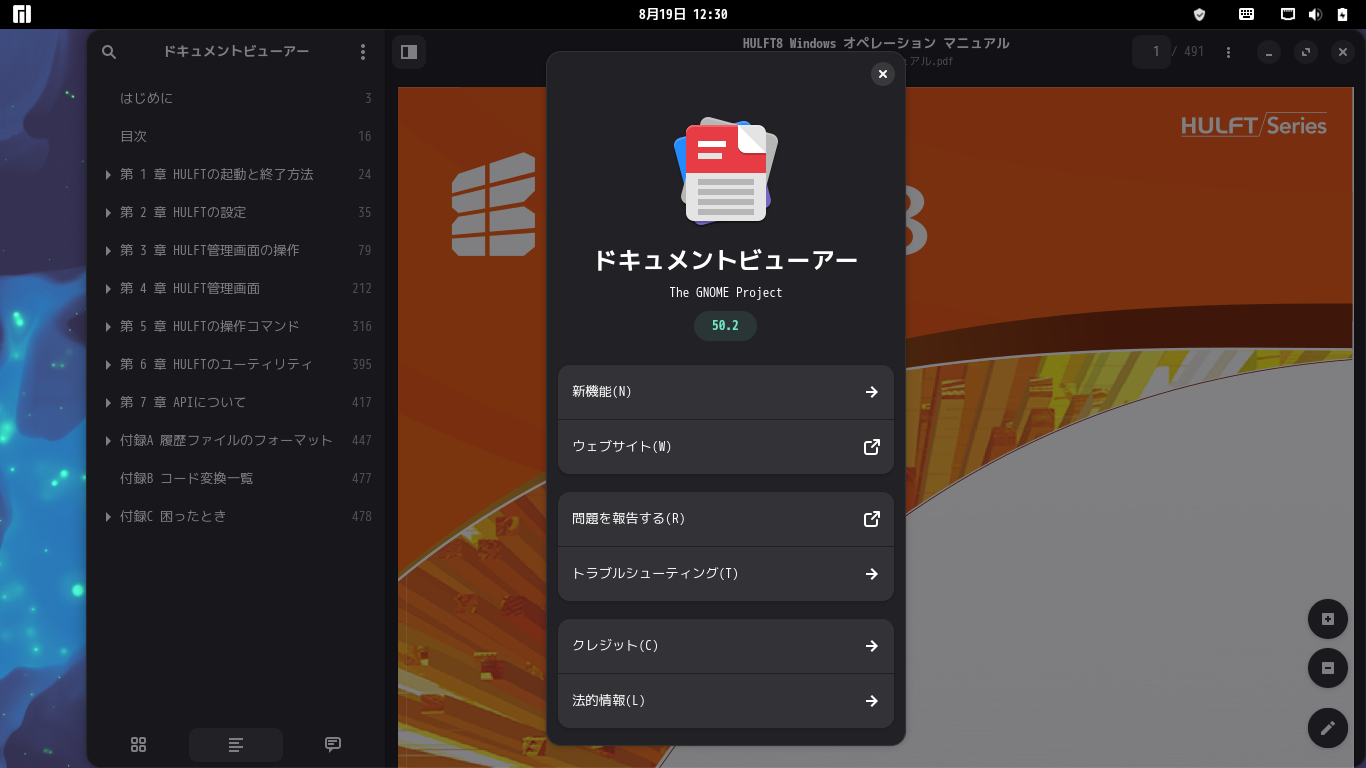Open the クレジット(C) row arrow
Image resolution: width=1366 pixels, height=768 pixels.
872,646
